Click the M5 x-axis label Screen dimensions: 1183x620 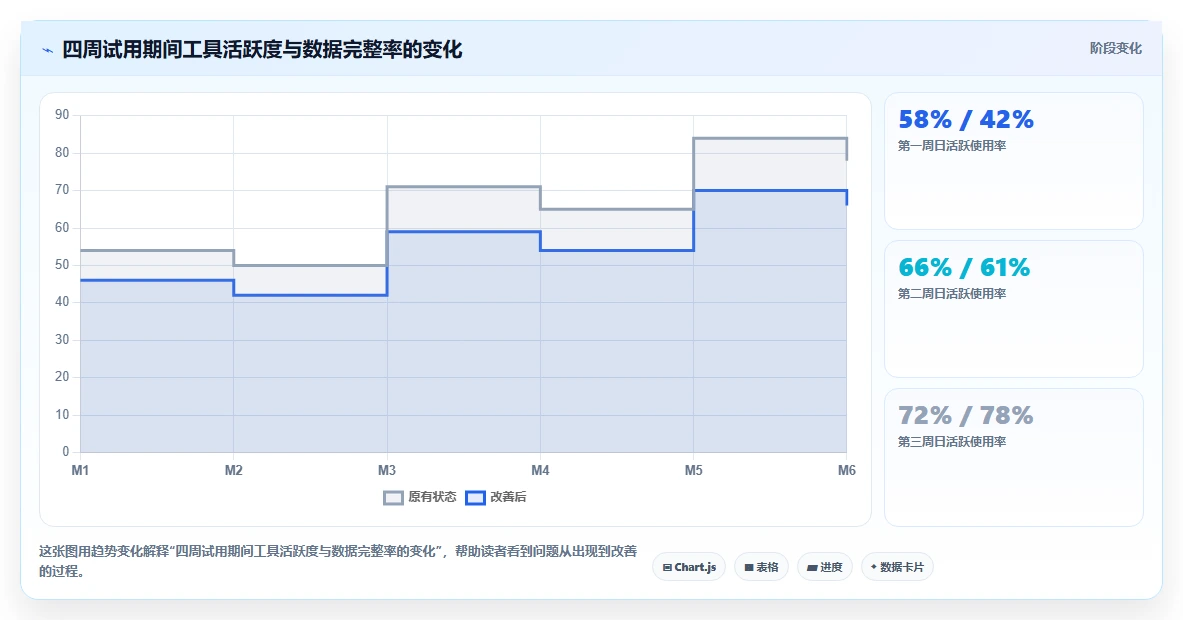coord(693,471)
